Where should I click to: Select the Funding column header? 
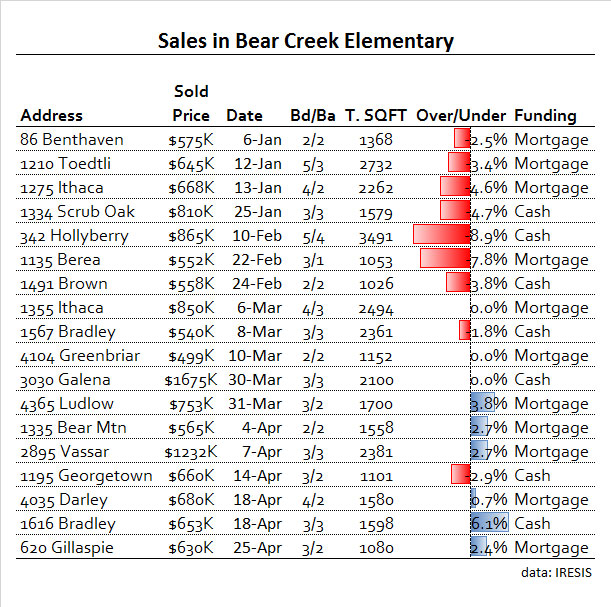click(x=546, y=115)
